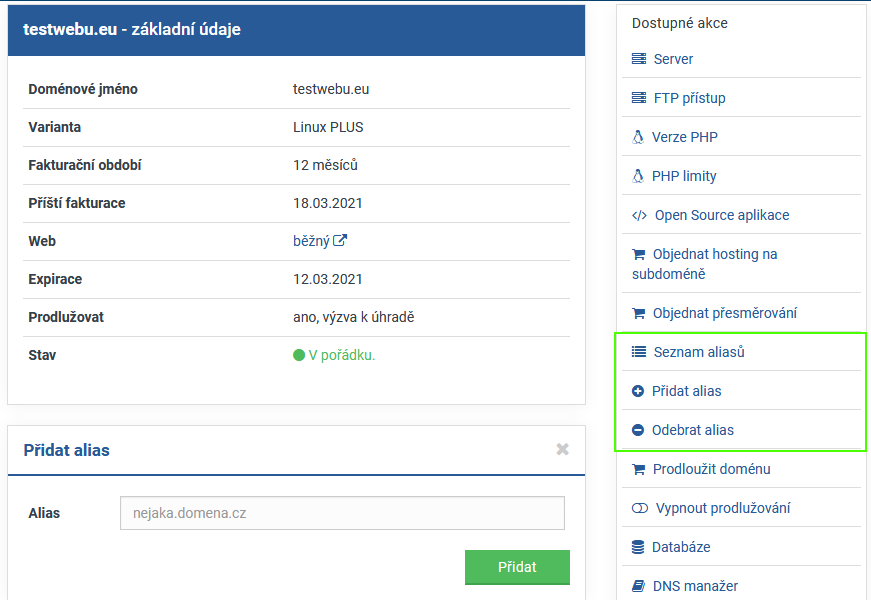871x600 pixels.
Task: Click the FTP přístup server icon
Action: (x=639, y=98)
